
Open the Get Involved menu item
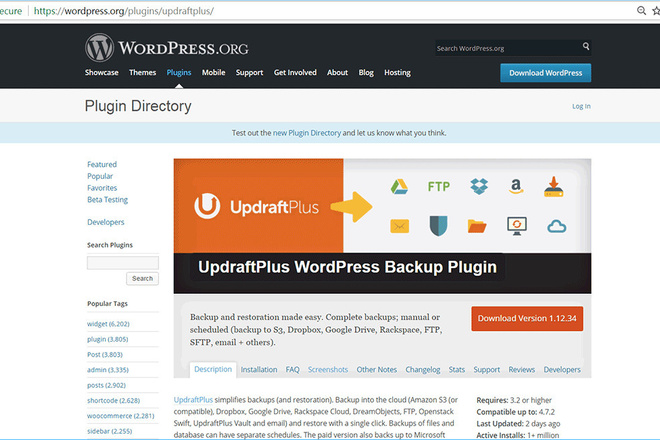(295, 72)
